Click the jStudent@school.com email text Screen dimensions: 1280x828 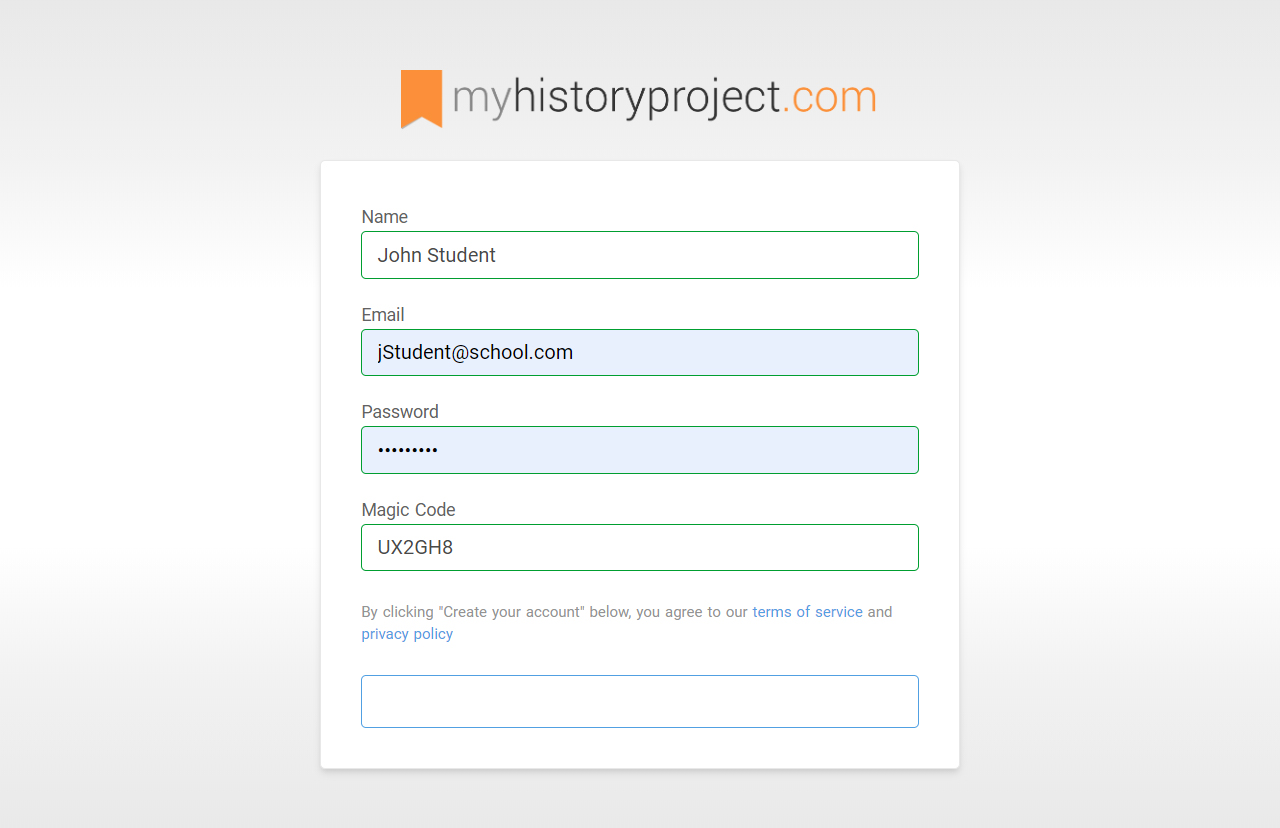point(475,353)
